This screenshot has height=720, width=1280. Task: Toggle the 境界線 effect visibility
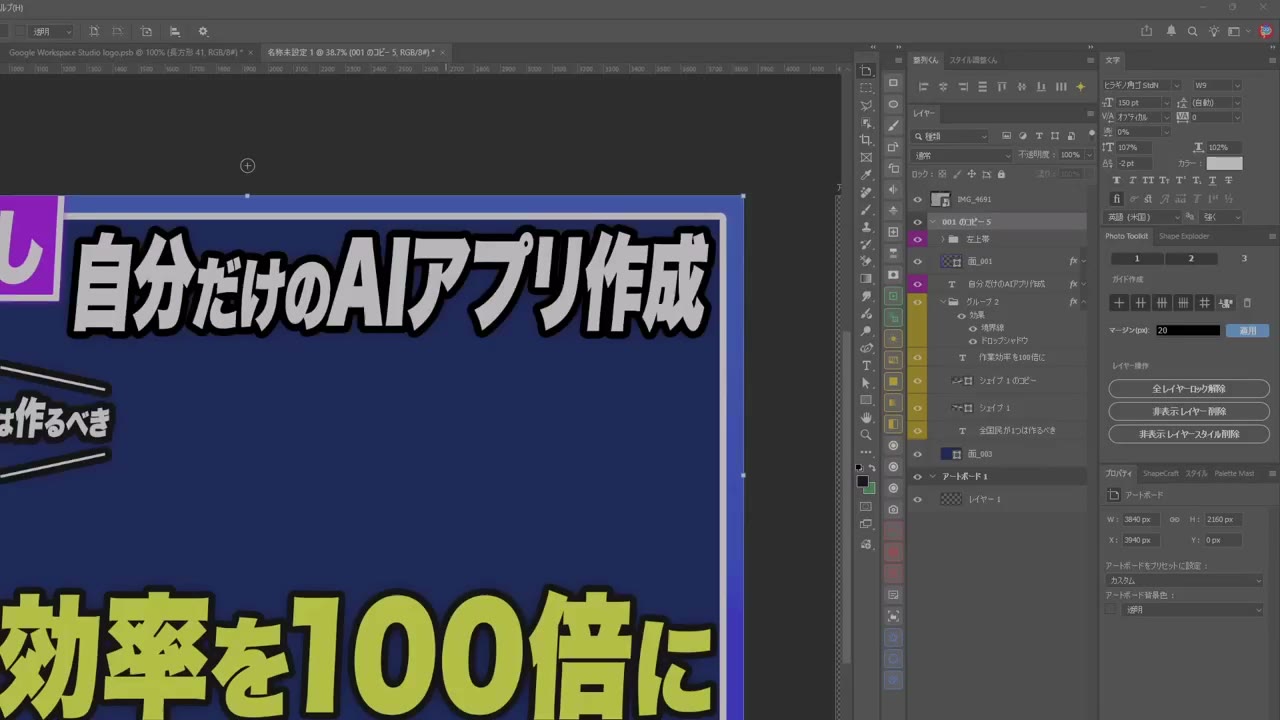[973, 328]
